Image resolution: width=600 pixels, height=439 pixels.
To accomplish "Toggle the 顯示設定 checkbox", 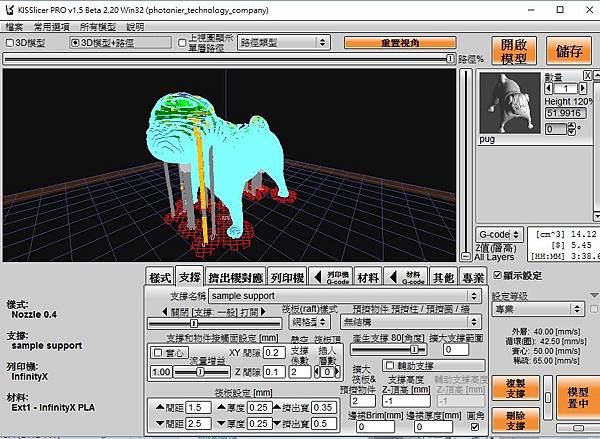I will [x=497, y=275].
